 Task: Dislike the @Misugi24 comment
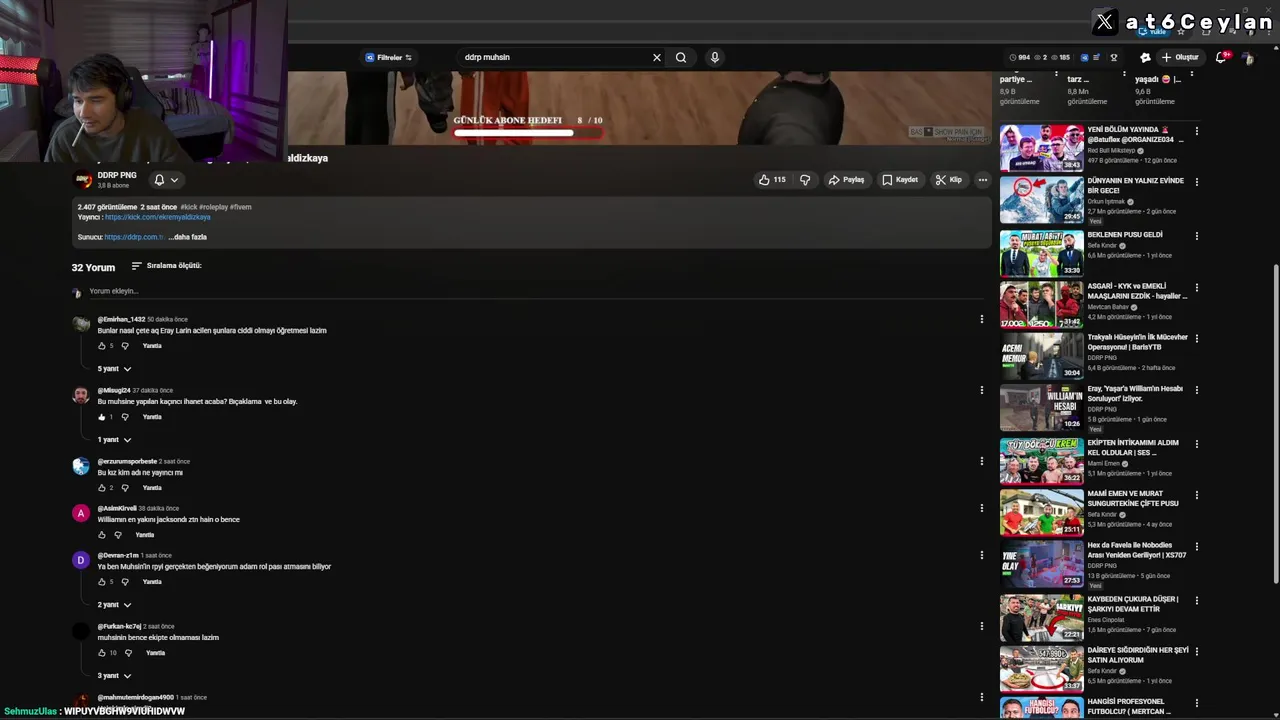click(x=125, y=417)
